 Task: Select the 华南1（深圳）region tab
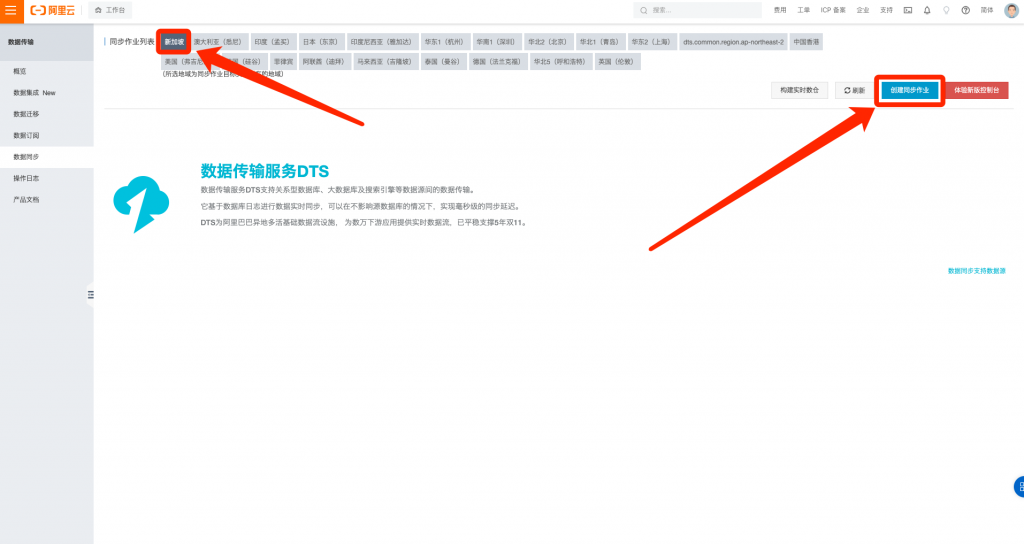tap(496, 42)
